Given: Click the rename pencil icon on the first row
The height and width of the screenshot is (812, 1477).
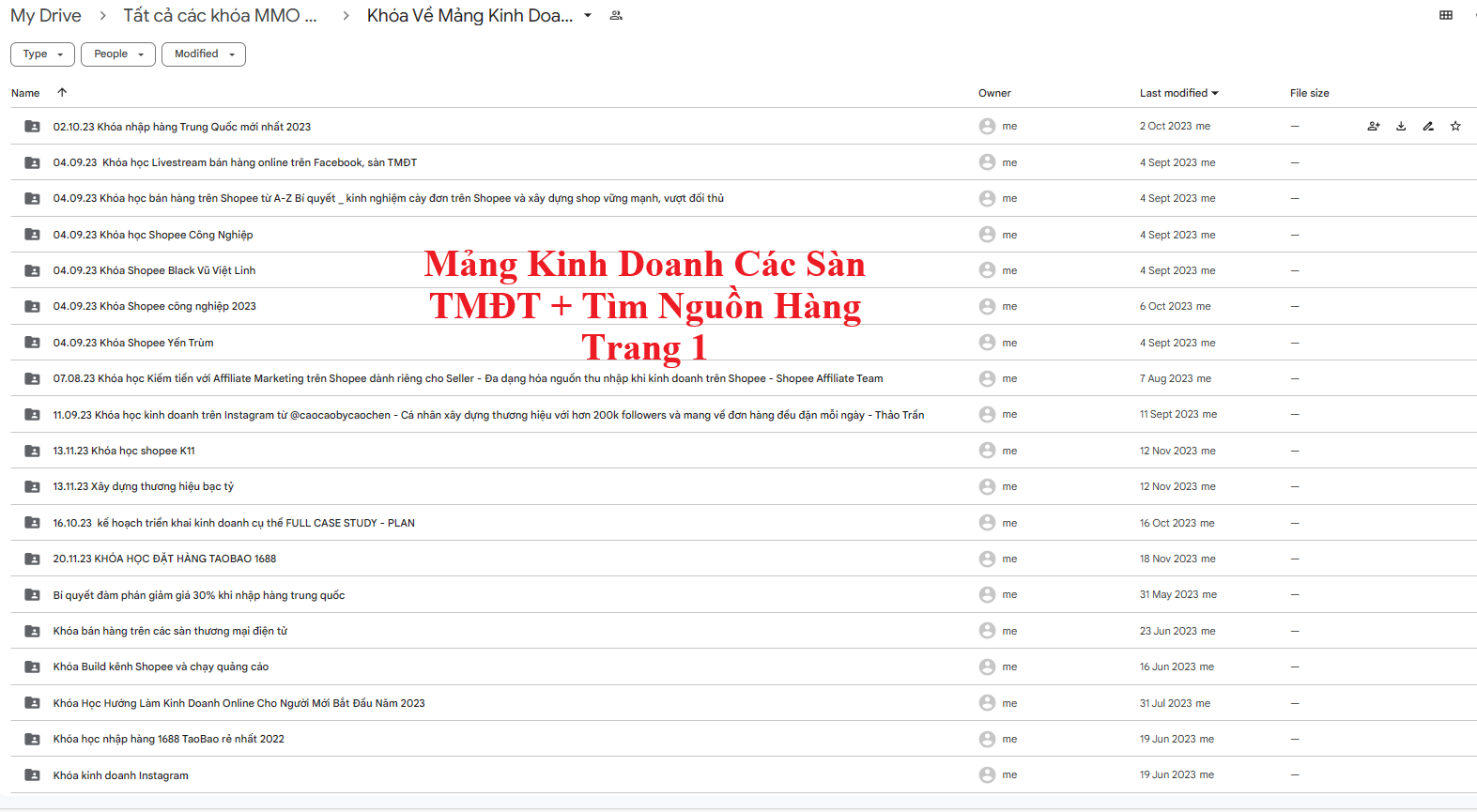Looking at the screenshot, I should [1428, 126].
